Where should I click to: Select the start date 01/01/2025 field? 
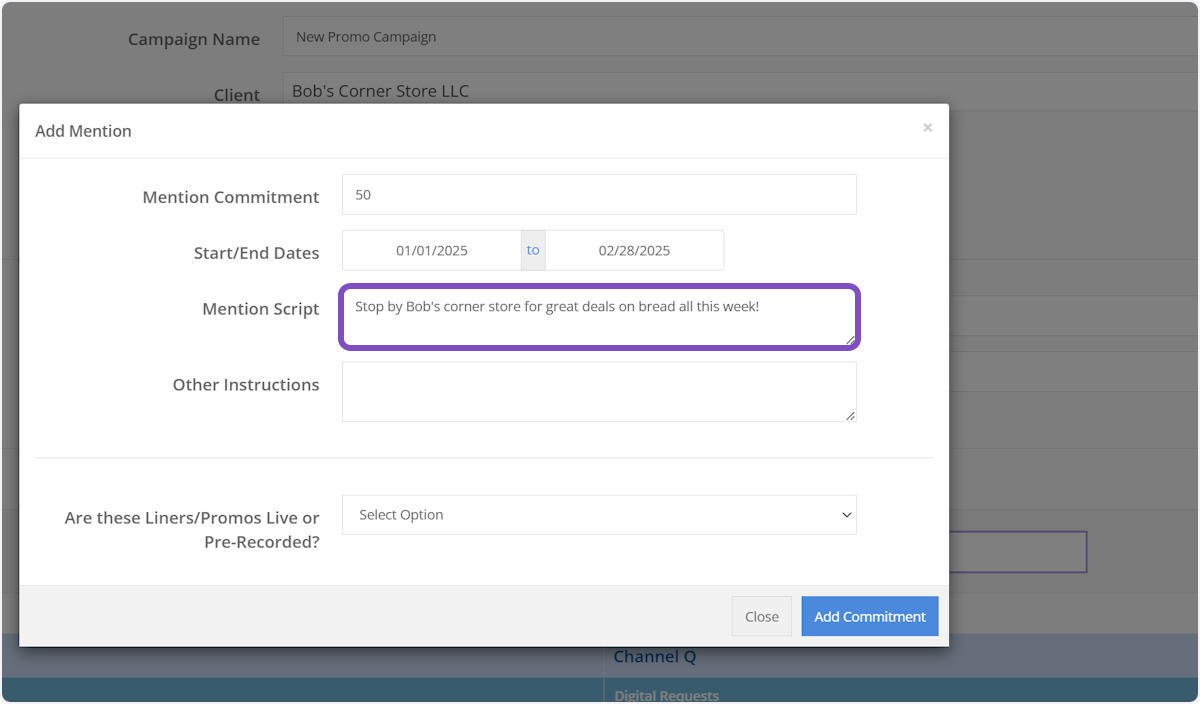[432, 251]
